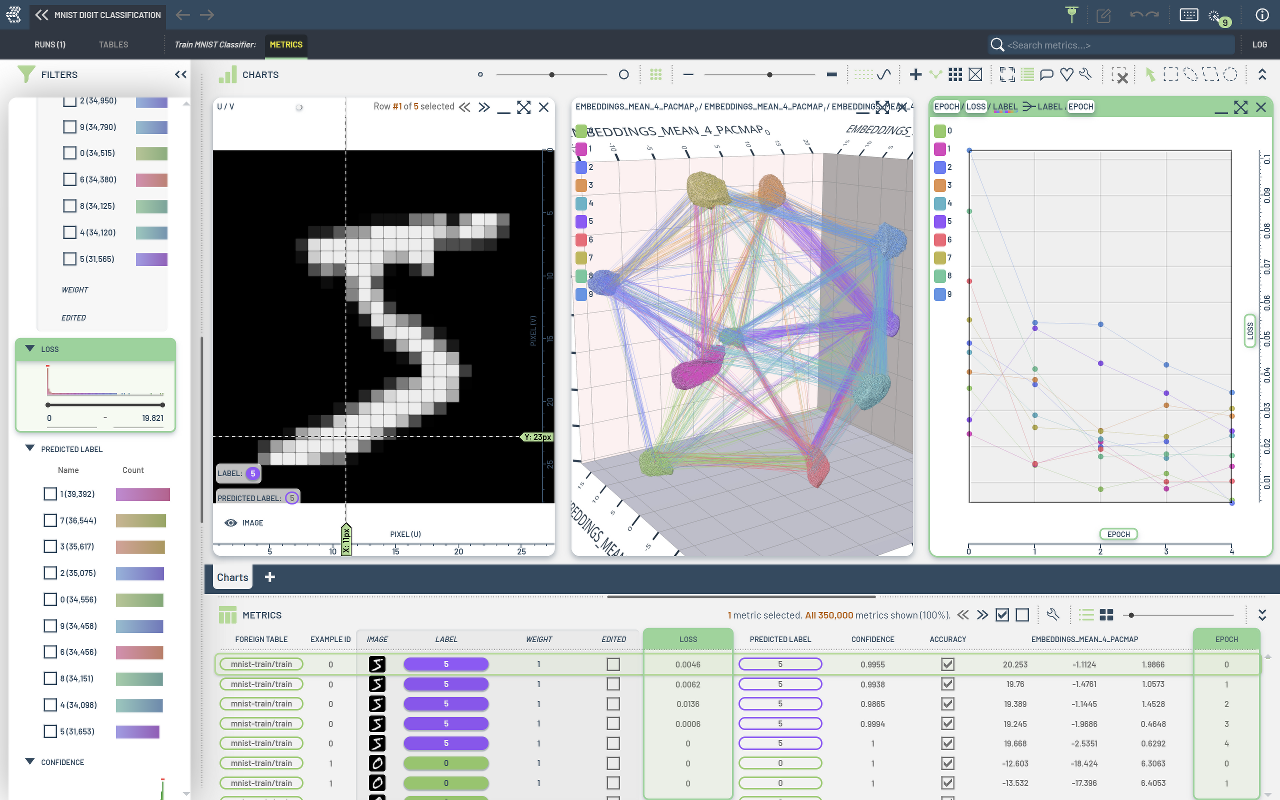1280x800 pixels.
Task: Open the Log panel
Action: point(1259,45)
